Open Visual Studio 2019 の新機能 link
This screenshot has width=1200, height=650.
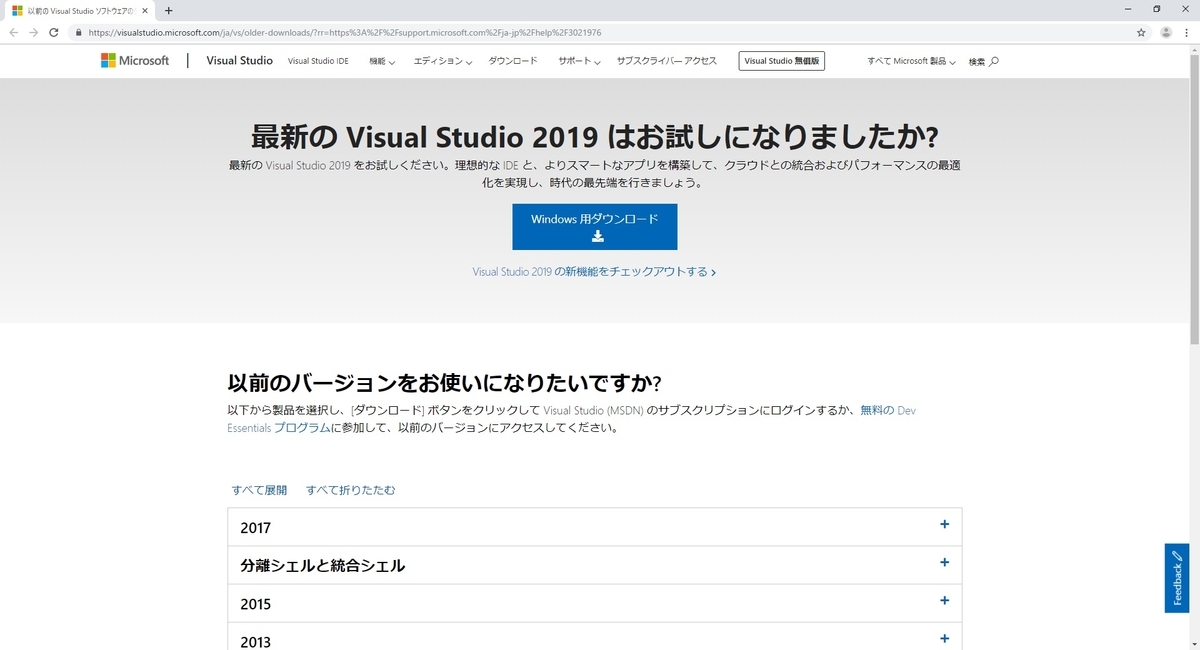coord(594,272)
